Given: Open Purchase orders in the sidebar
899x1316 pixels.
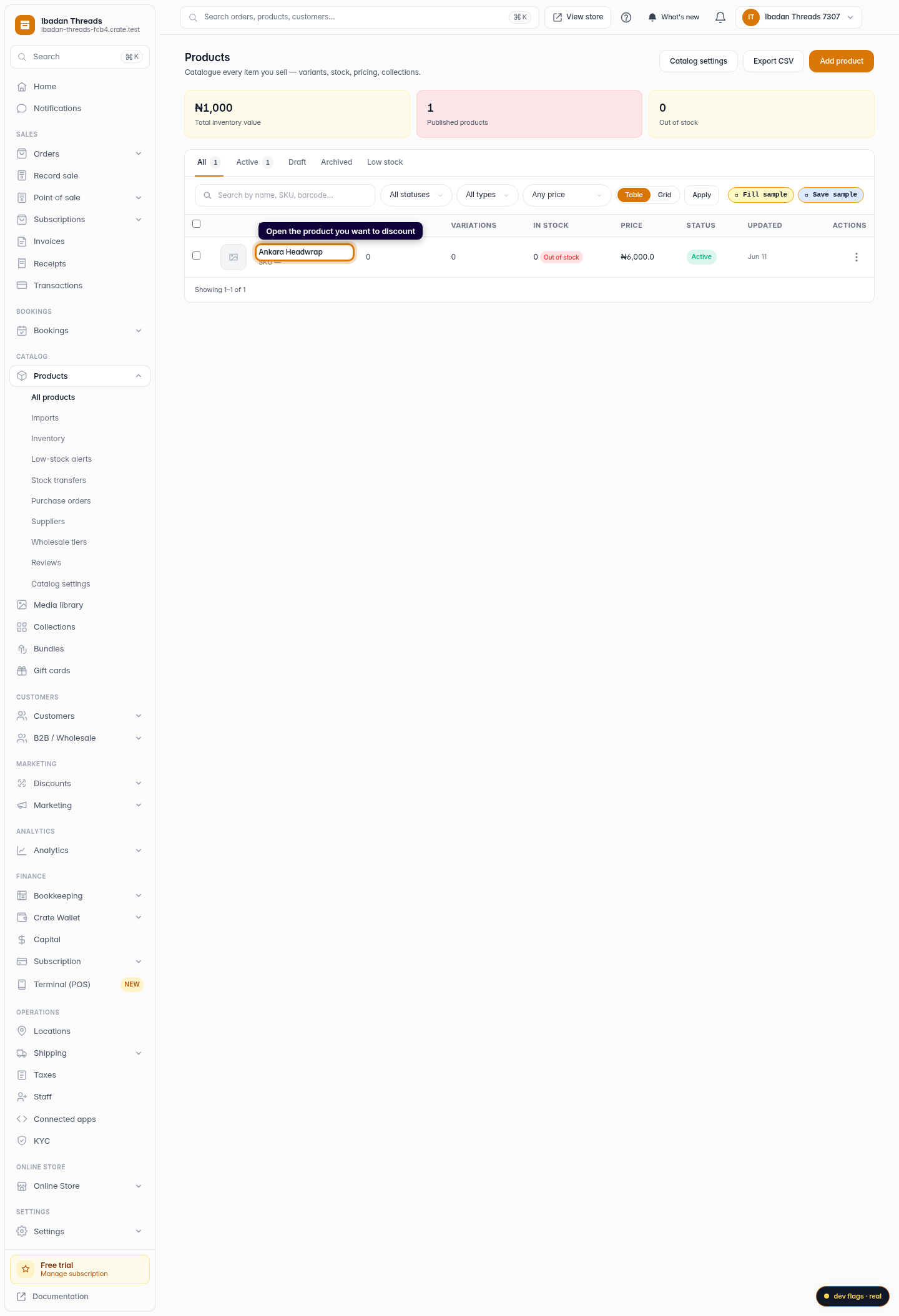Looking at the screenshot, I should point(61,501).
